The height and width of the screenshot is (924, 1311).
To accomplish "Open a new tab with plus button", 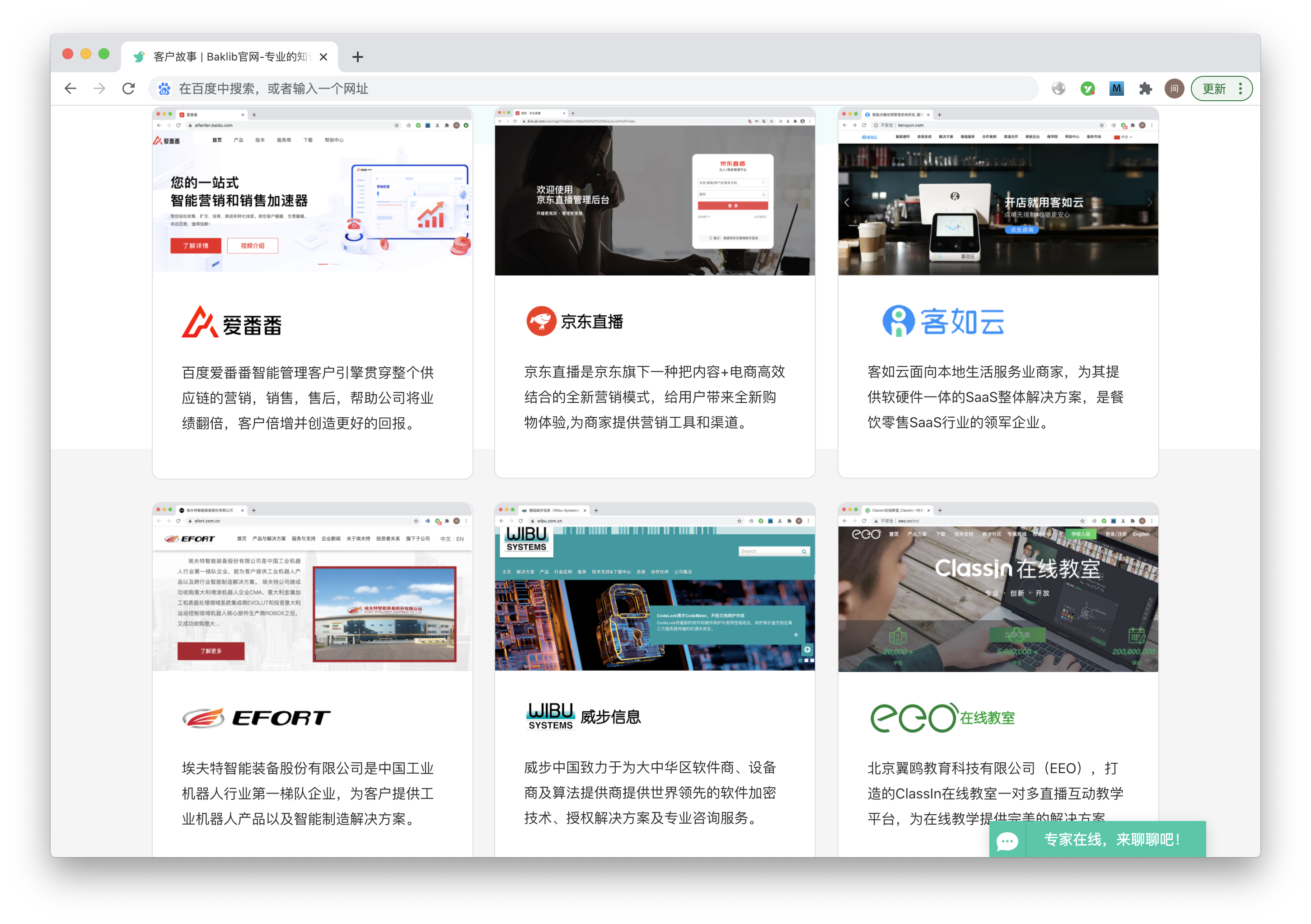I will [x=358, y=56].
